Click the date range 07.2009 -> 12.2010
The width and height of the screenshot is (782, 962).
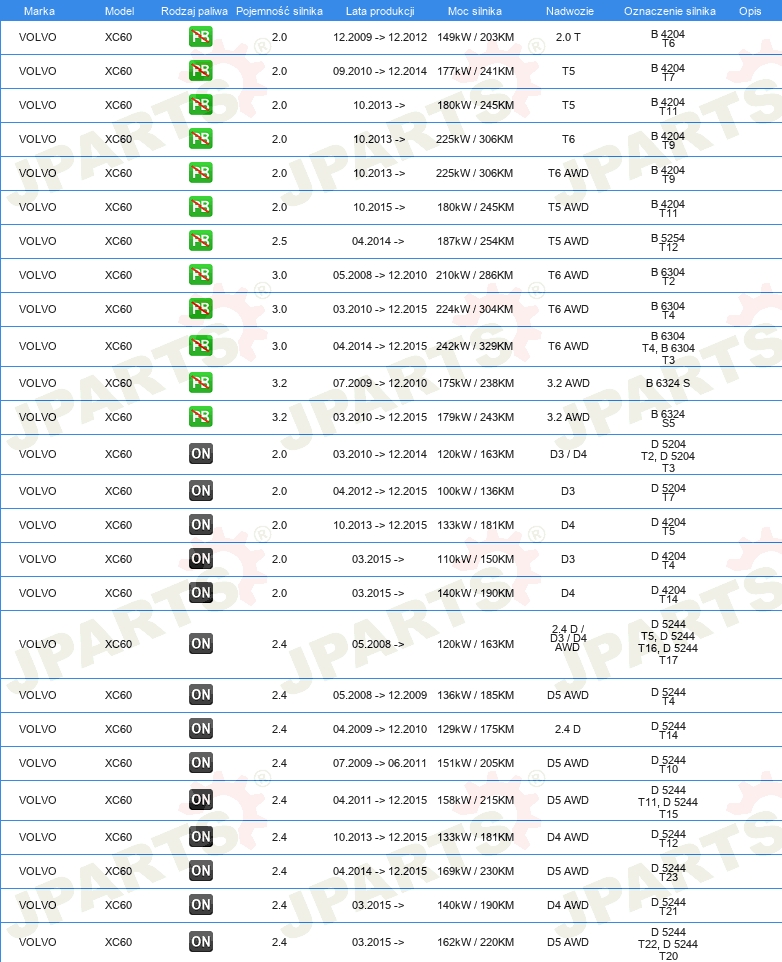click(x=380, y=383)
